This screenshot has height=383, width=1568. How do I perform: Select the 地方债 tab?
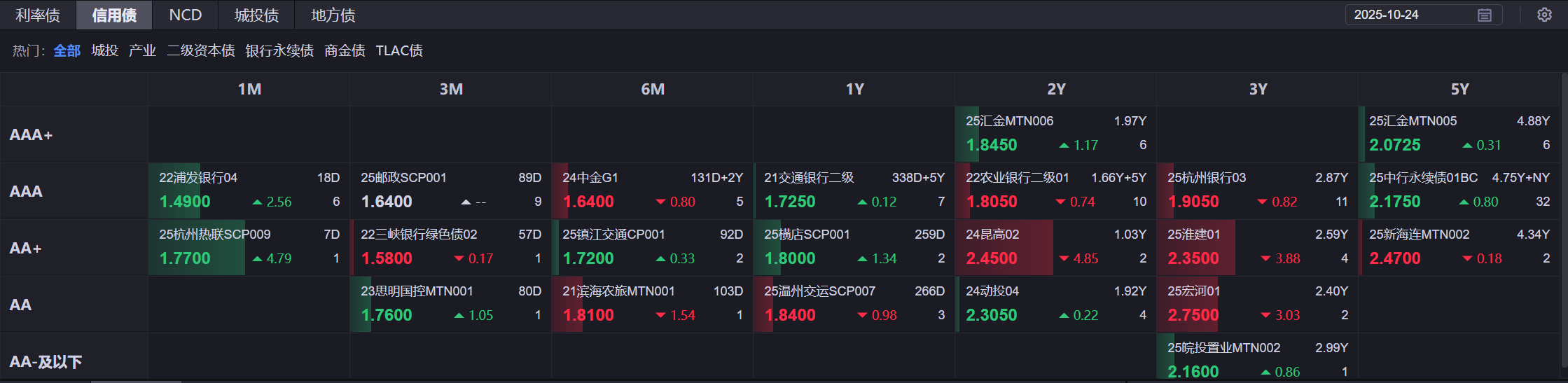pos(333,15)
